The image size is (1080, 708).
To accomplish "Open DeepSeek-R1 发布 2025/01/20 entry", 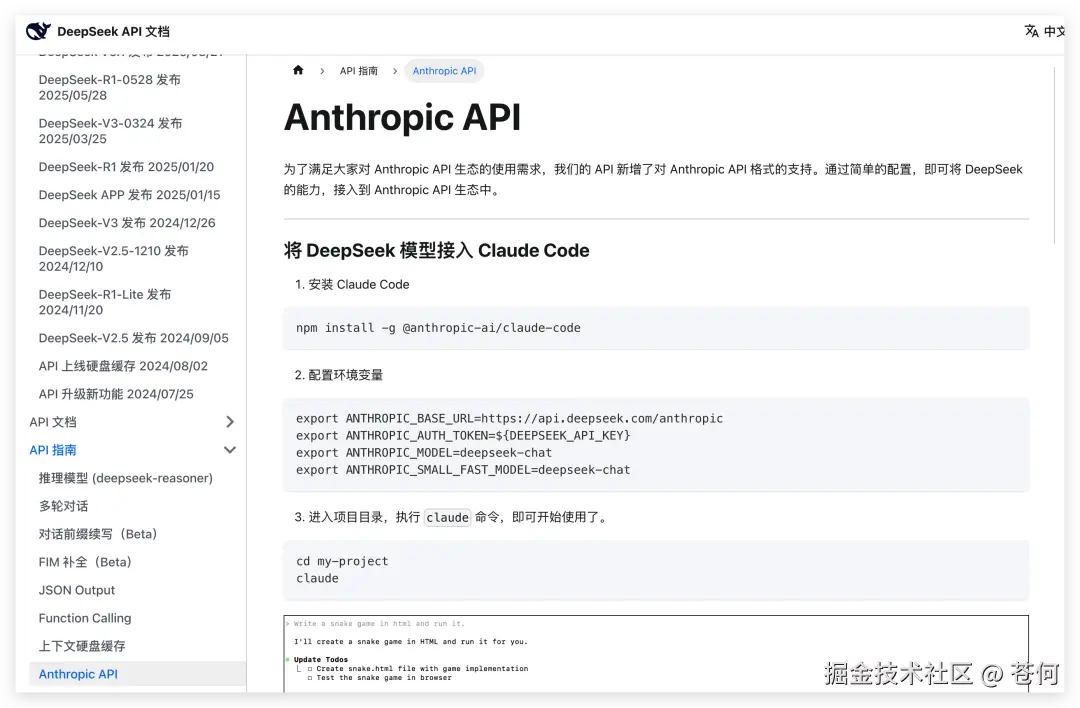I will 126,167.
